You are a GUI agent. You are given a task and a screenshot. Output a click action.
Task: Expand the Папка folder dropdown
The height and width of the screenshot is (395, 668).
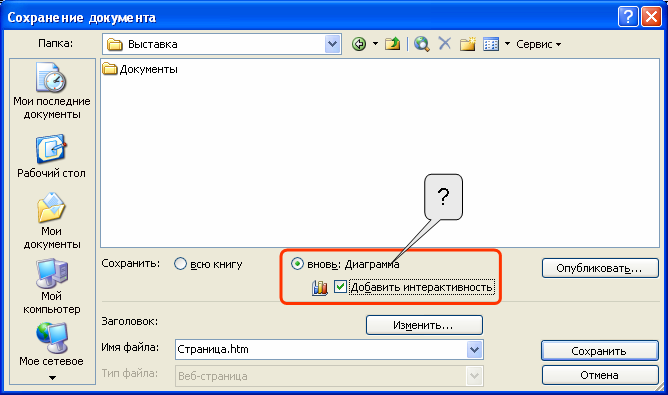(x=332, y=44)
